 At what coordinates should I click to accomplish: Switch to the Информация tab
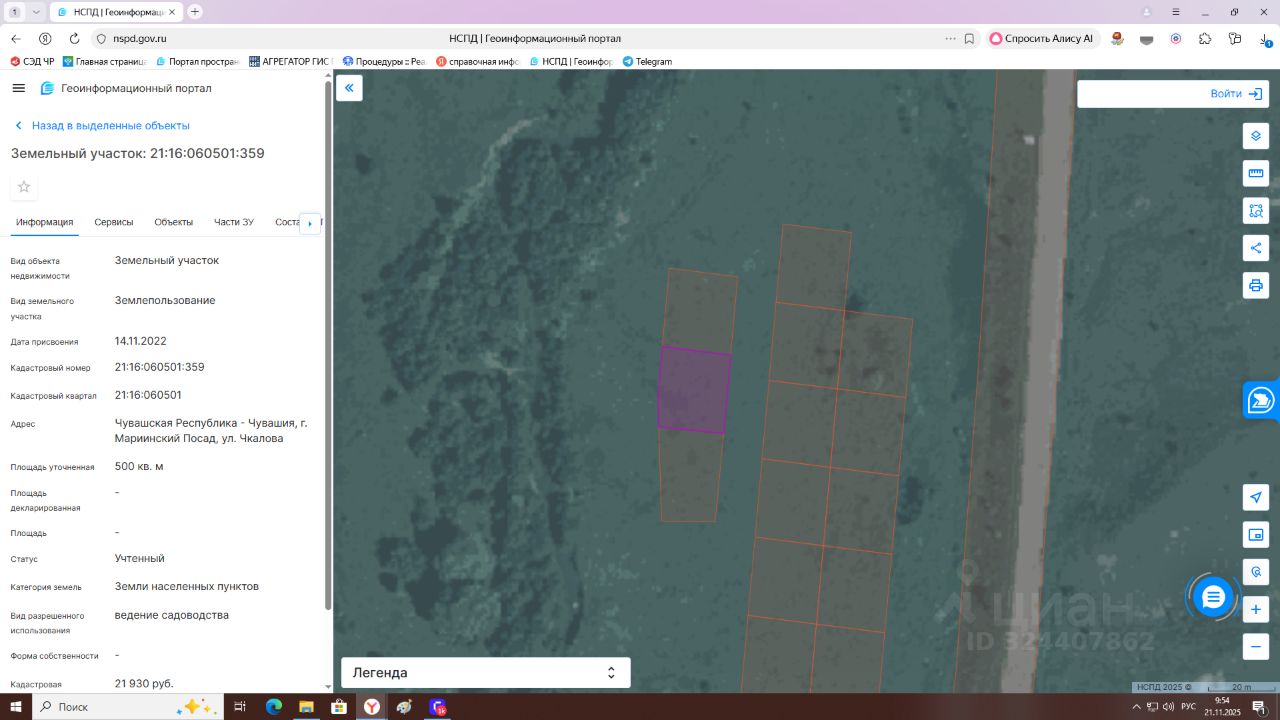click(44, 222)
